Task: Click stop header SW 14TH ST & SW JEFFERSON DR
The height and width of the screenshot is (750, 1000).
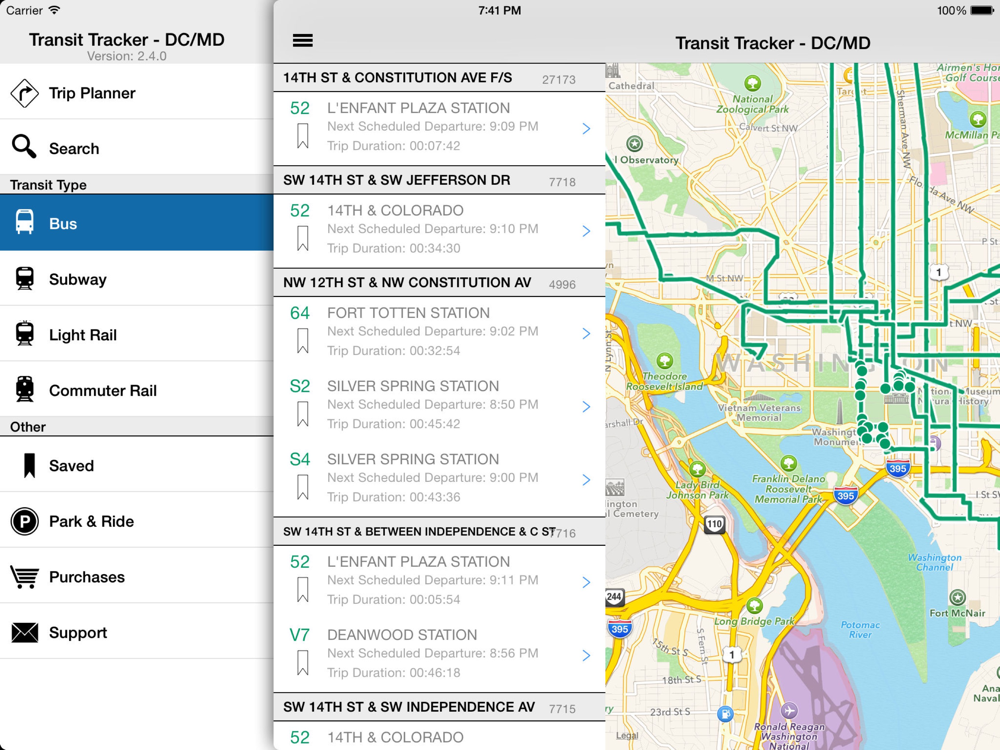Action: click(439, 180)
